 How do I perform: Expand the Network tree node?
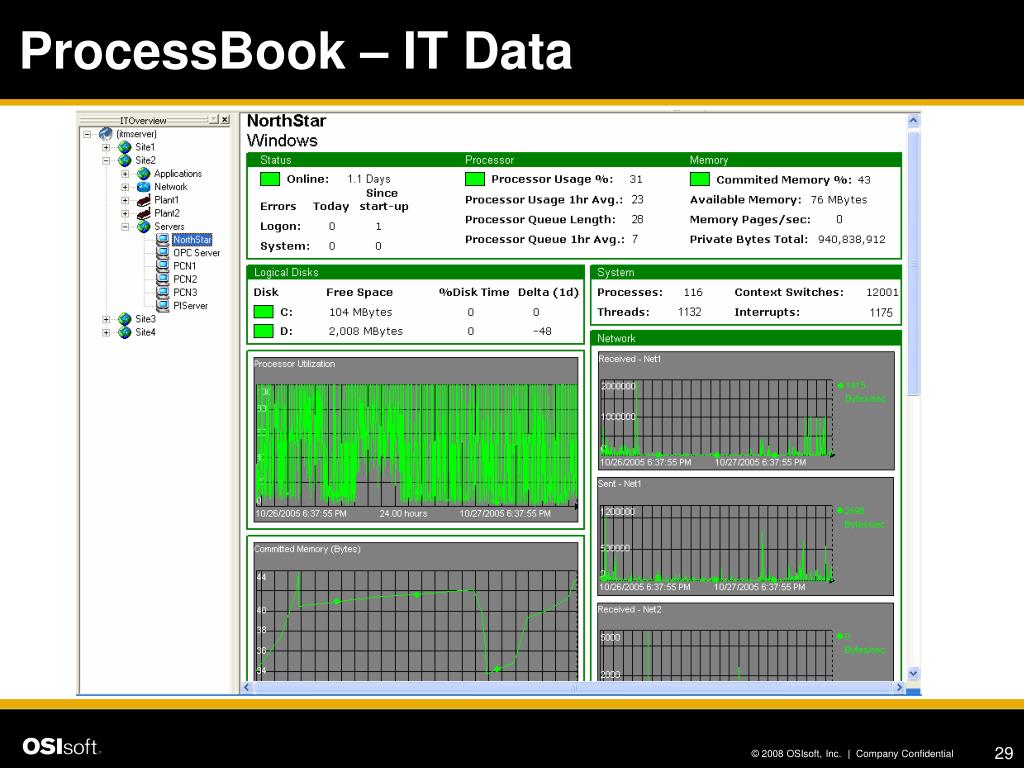point(125,187)
